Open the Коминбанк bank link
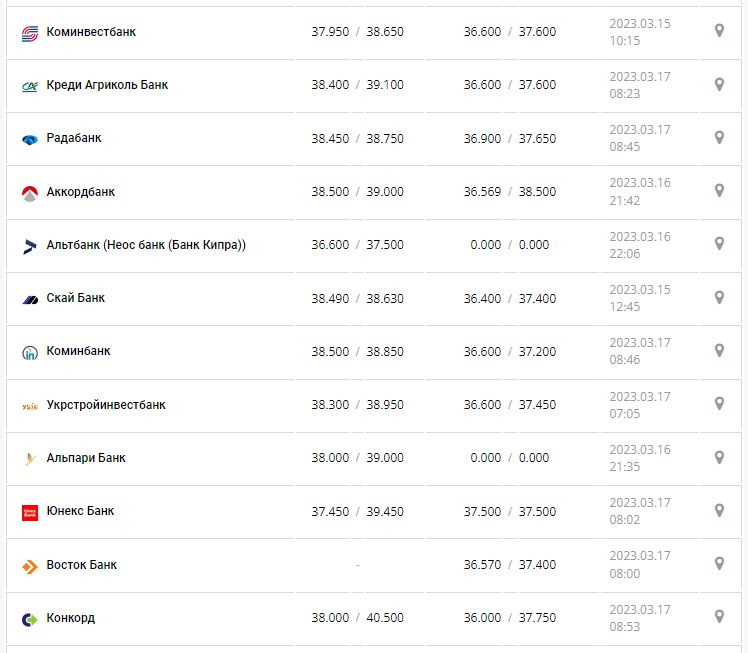 78,351
